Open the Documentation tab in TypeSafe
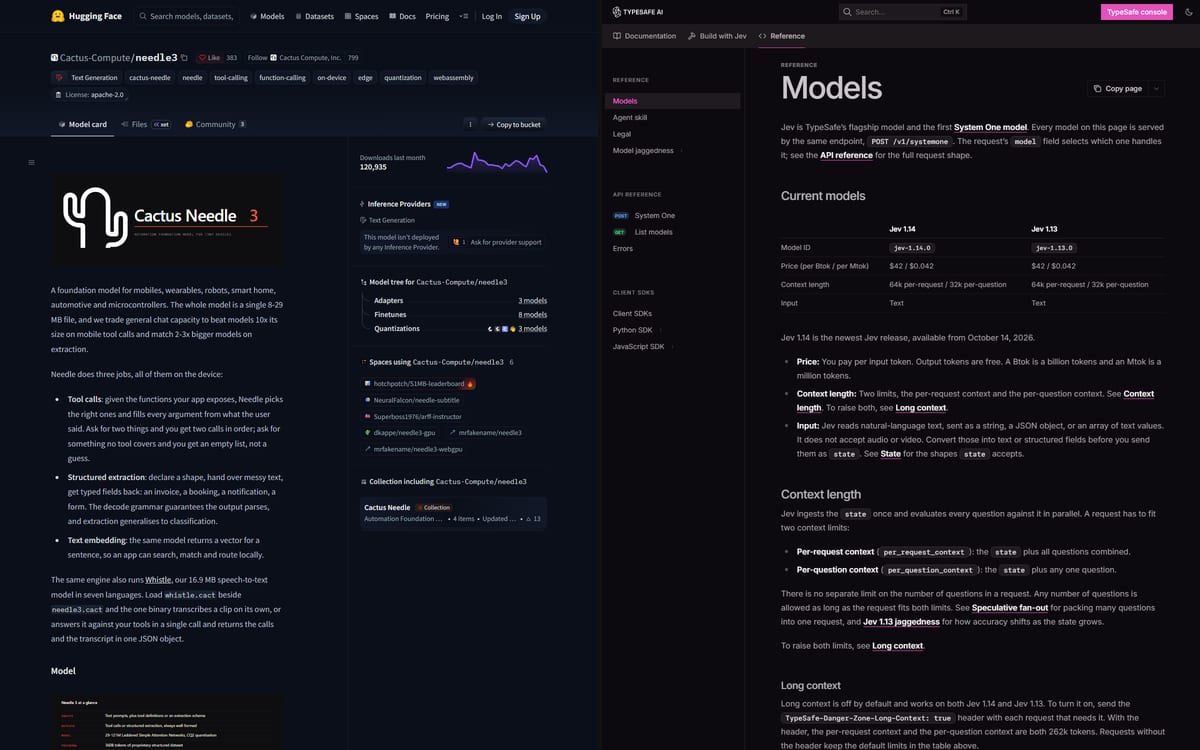 (x=644, y=36)
